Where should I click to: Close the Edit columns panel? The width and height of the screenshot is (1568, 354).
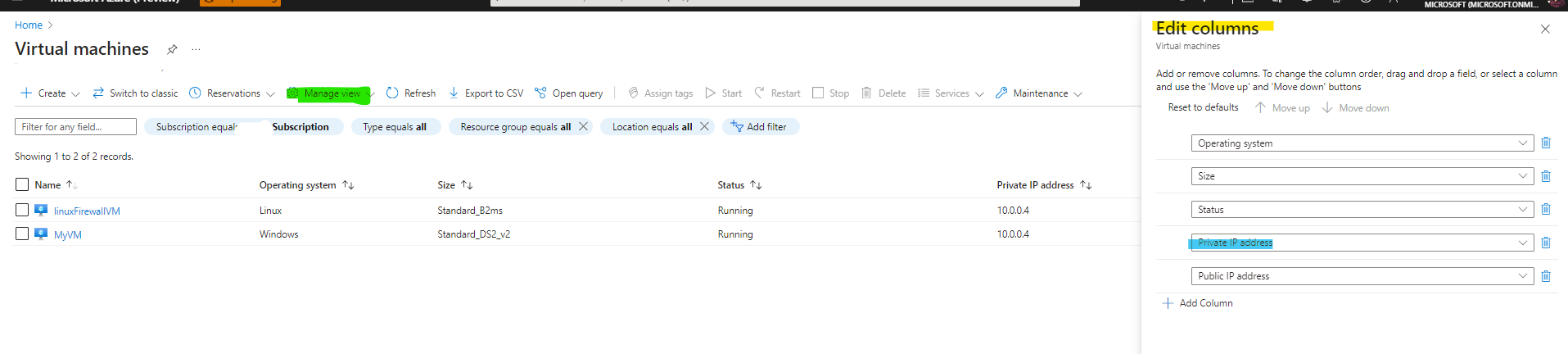click(1545, 29)
